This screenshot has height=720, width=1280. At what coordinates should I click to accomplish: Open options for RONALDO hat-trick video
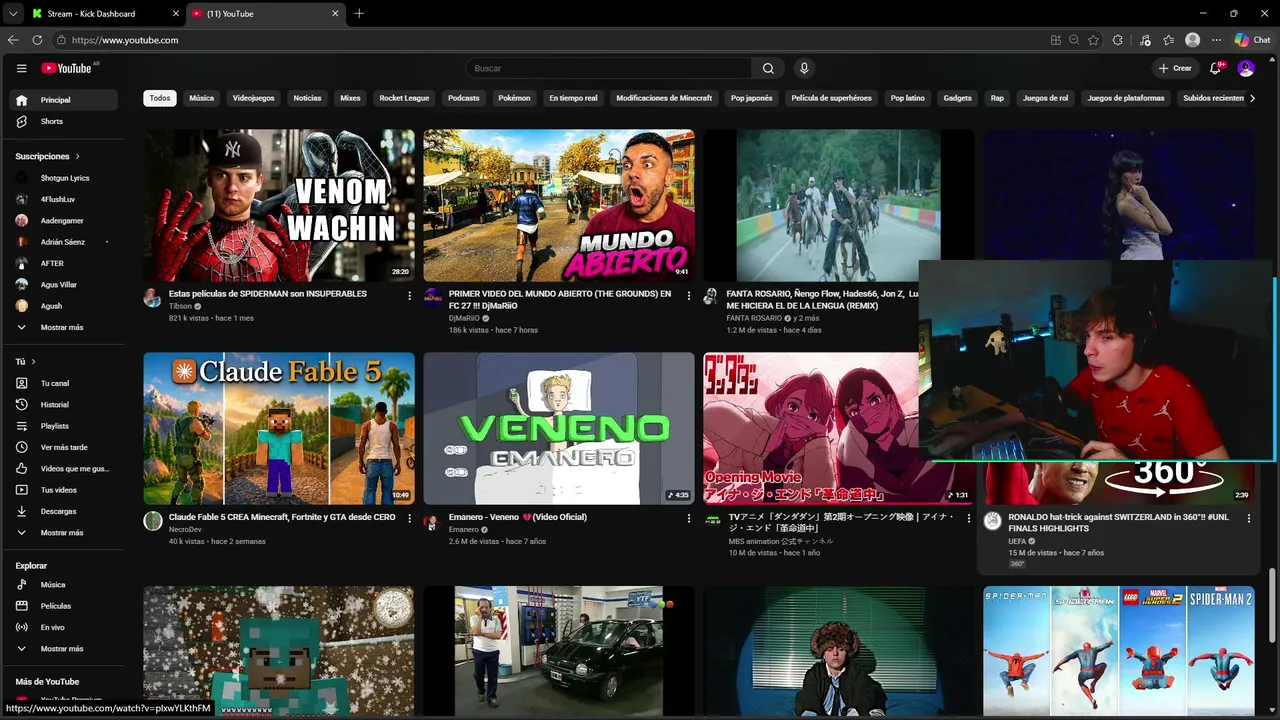pyautogui.click(x=1249, y=519)
